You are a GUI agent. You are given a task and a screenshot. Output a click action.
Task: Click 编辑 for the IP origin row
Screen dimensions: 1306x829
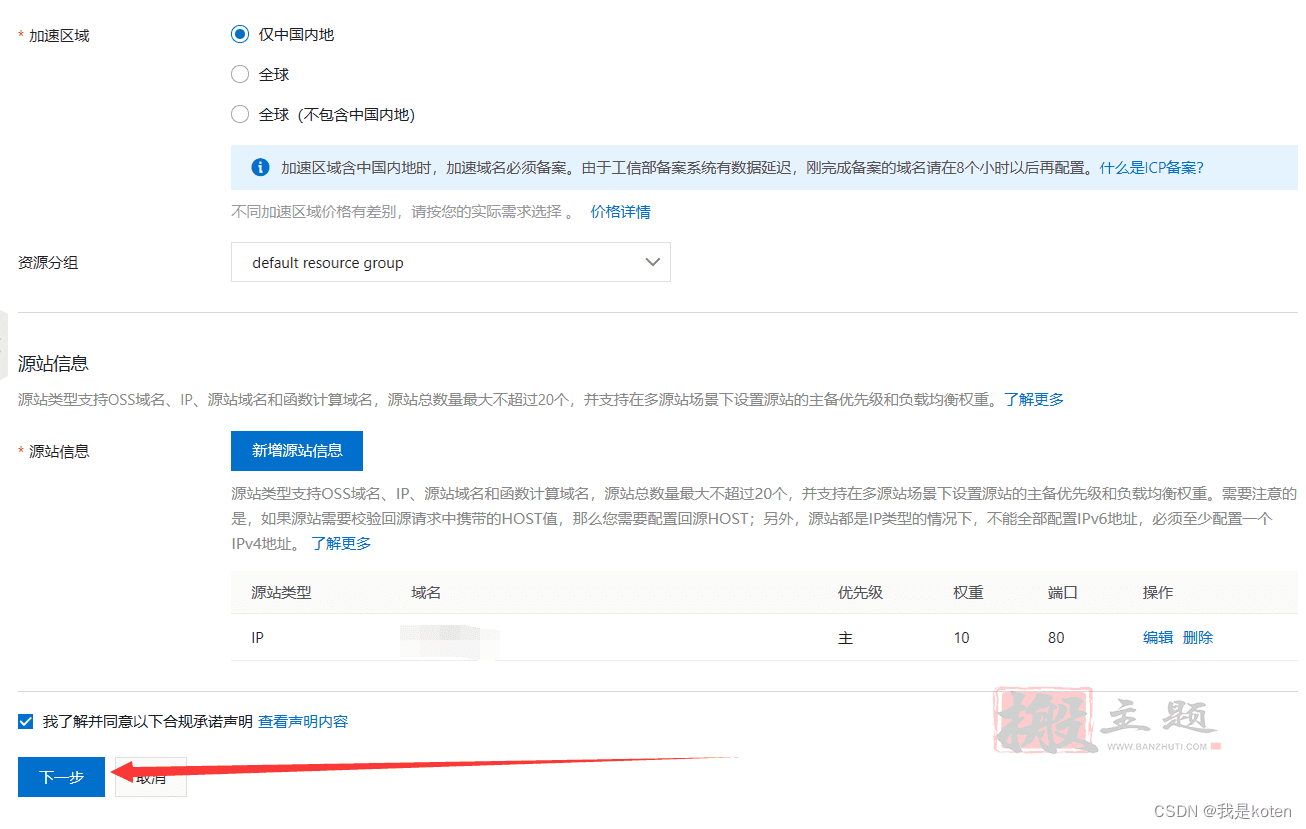(x=1158, y=637)
